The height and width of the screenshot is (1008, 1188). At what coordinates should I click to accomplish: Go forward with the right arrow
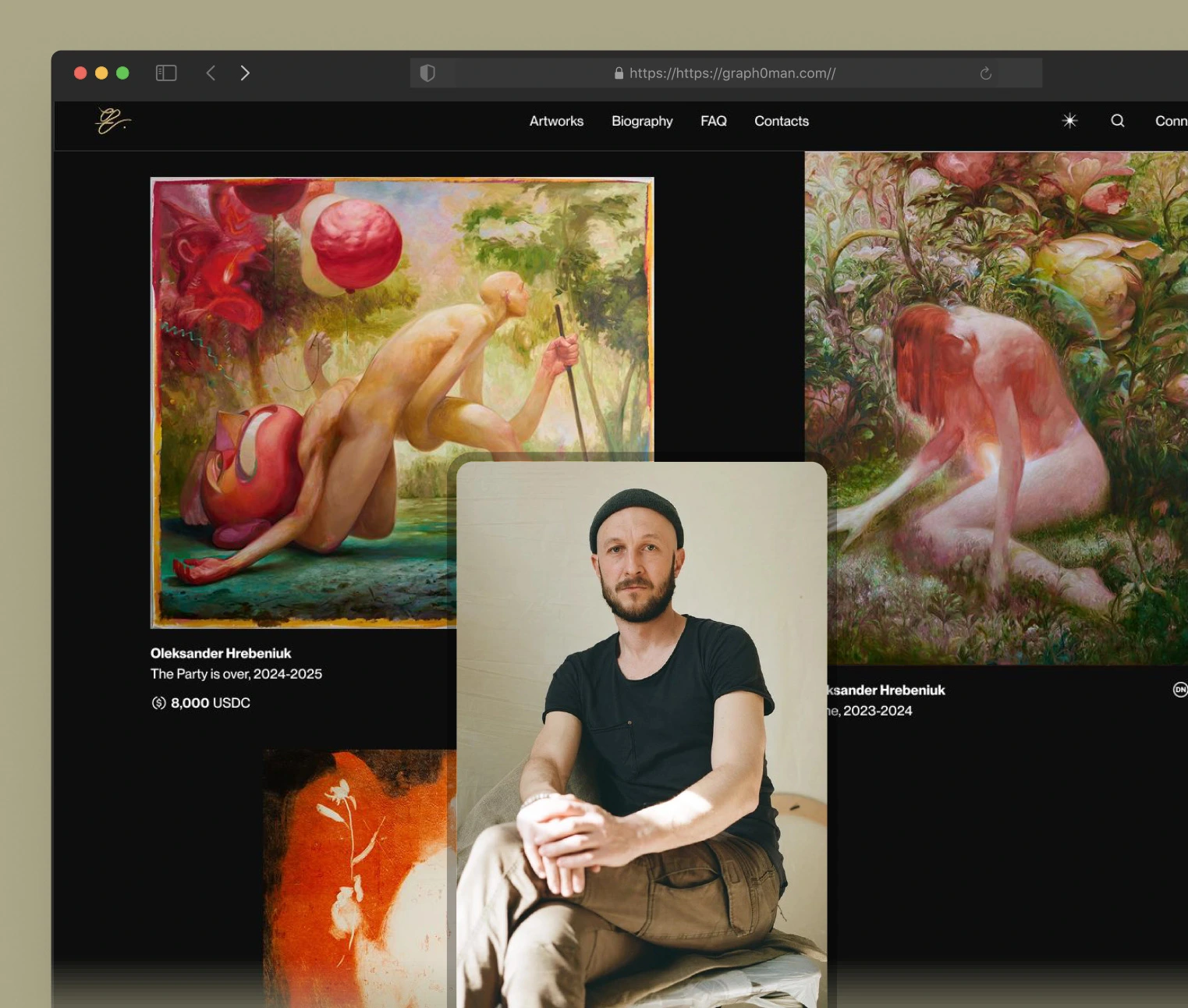point(245,73)
